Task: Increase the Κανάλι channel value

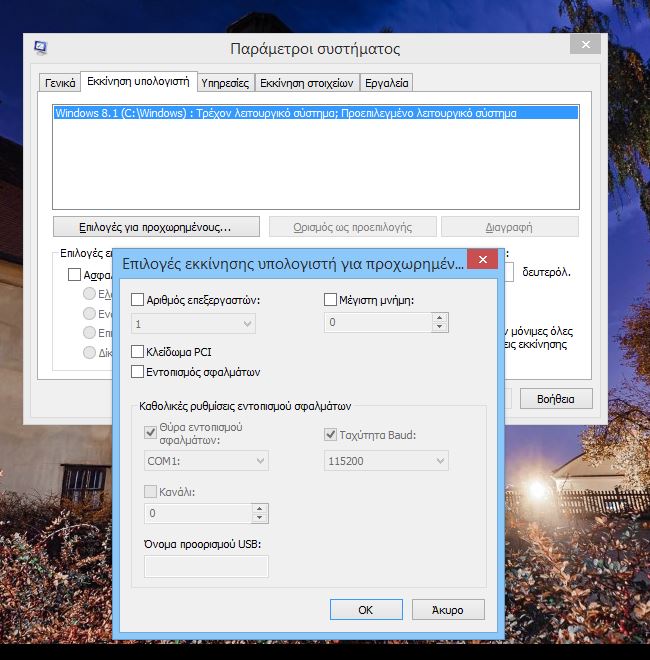Action: pos(260,508)
